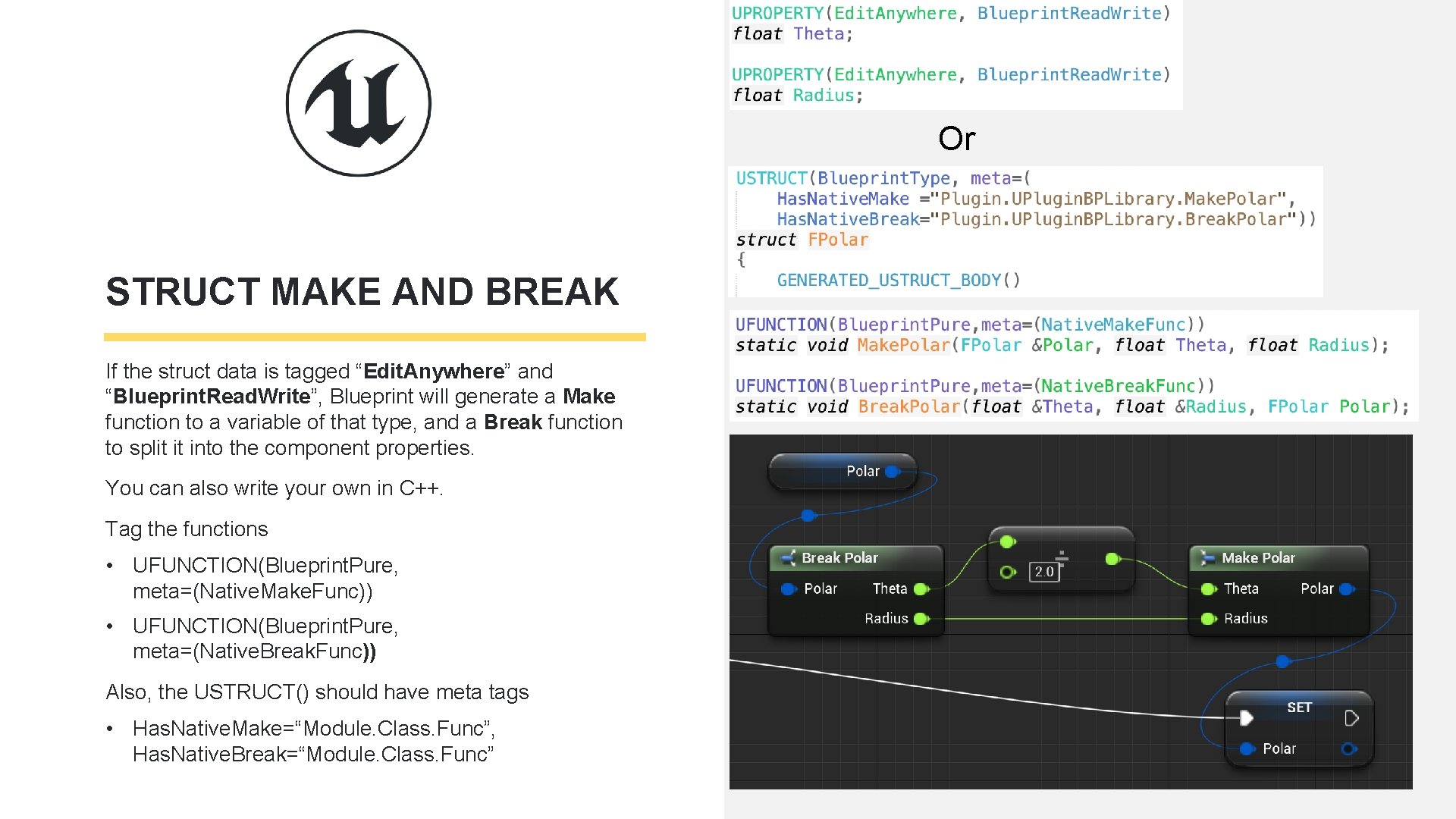Toggle the Theta input pin on Make Polar

[1207, 588]
